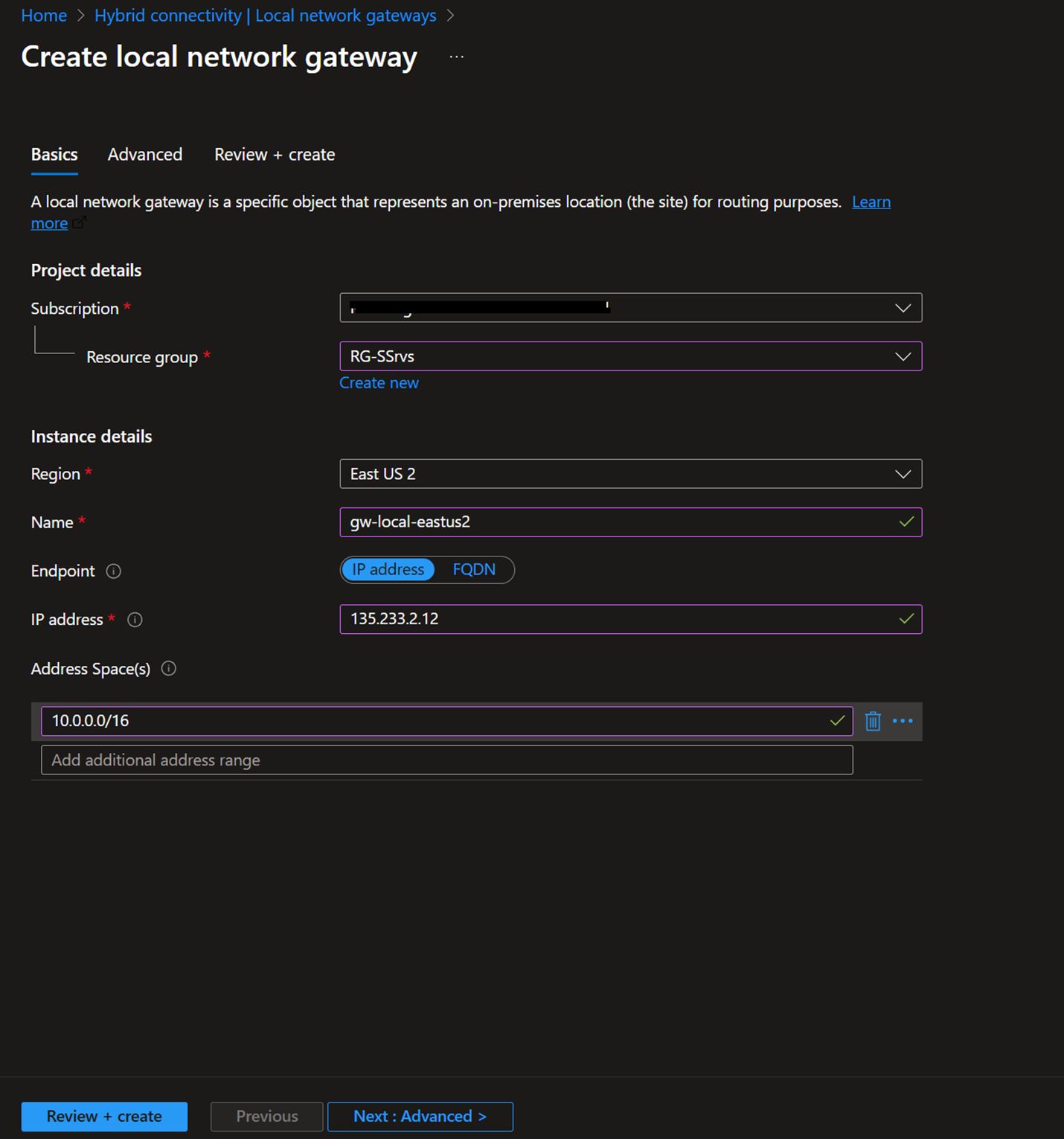Click the Add additional address range field
1064x1139 pixels.
[x=446, y=760]
